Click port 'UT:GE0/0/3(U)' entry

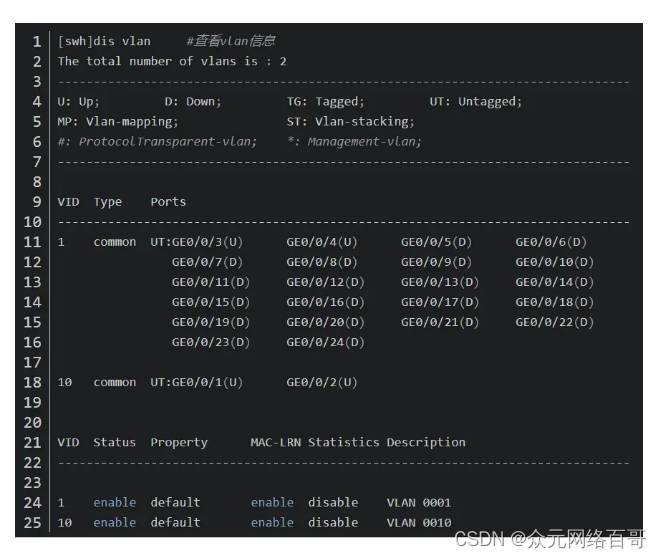(x=197, y=242)
